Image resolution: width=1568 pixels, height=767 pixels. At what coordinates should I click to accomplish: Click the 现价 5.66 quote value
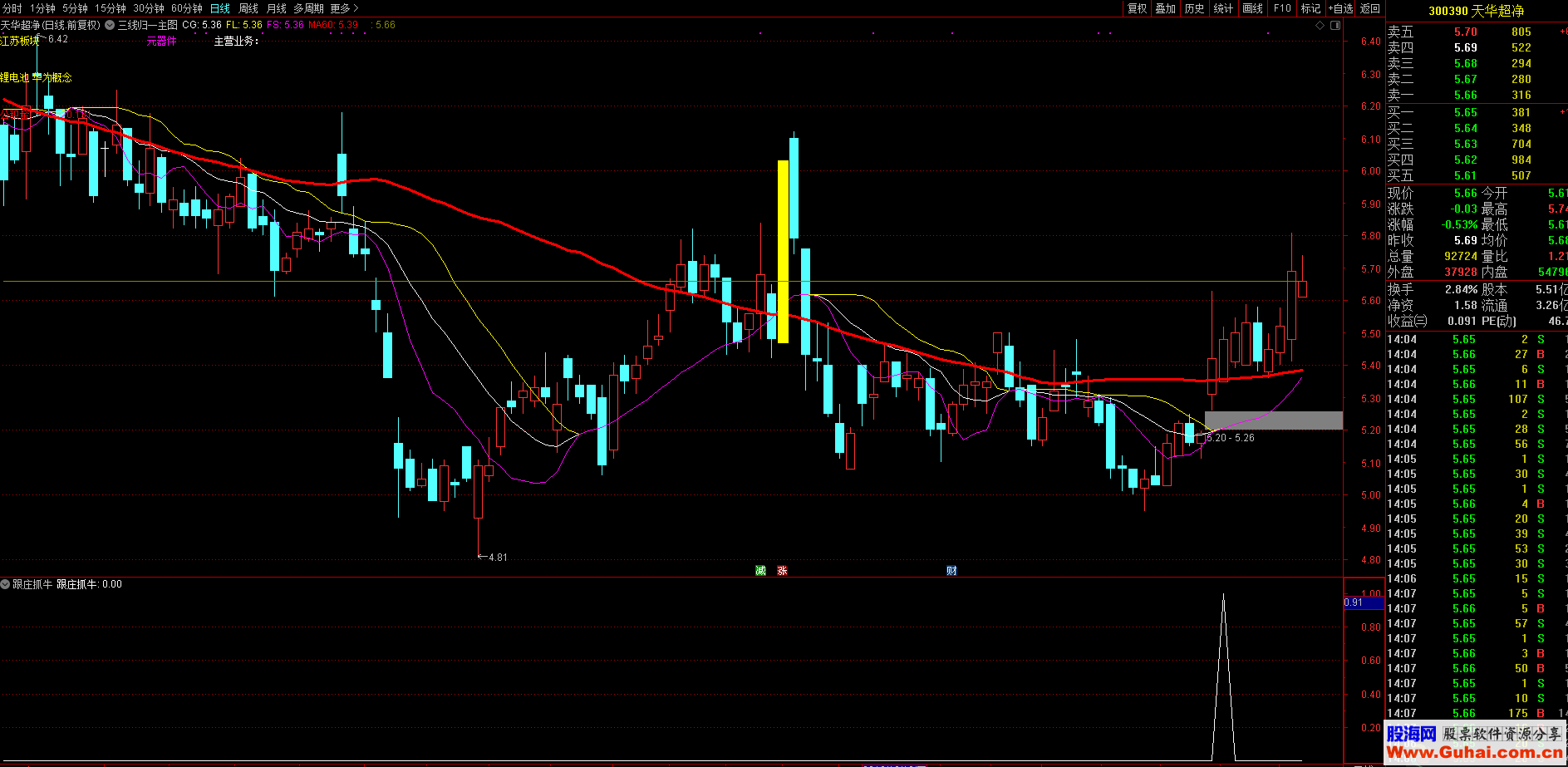tap(1465, 193)
